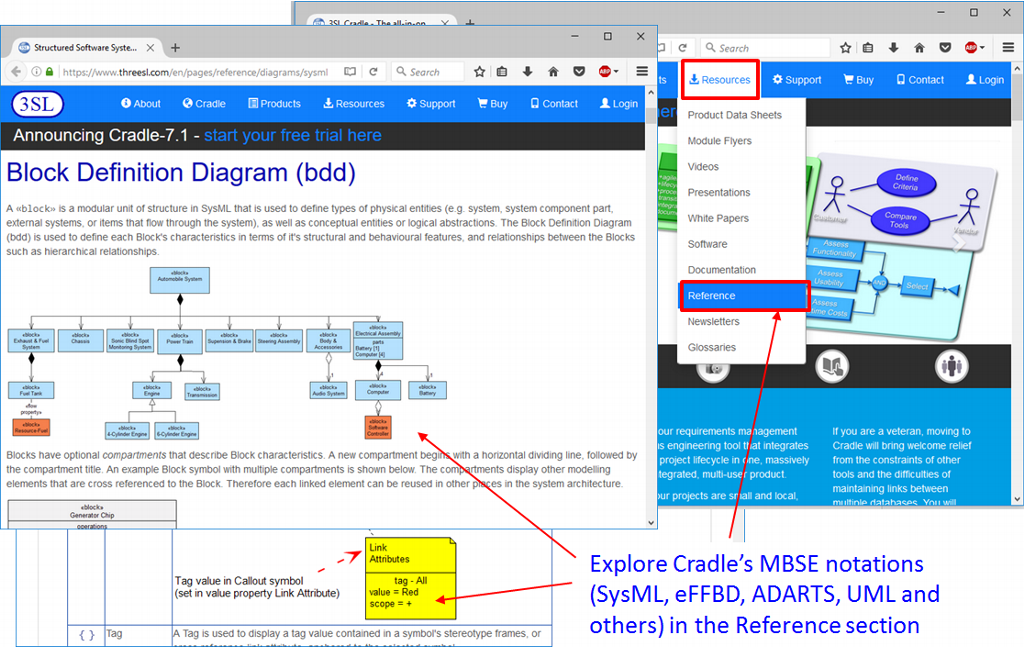Open the Firefox hamburger menu
This screenshot has width=1024, height=647.
click(x=641, y=71)
